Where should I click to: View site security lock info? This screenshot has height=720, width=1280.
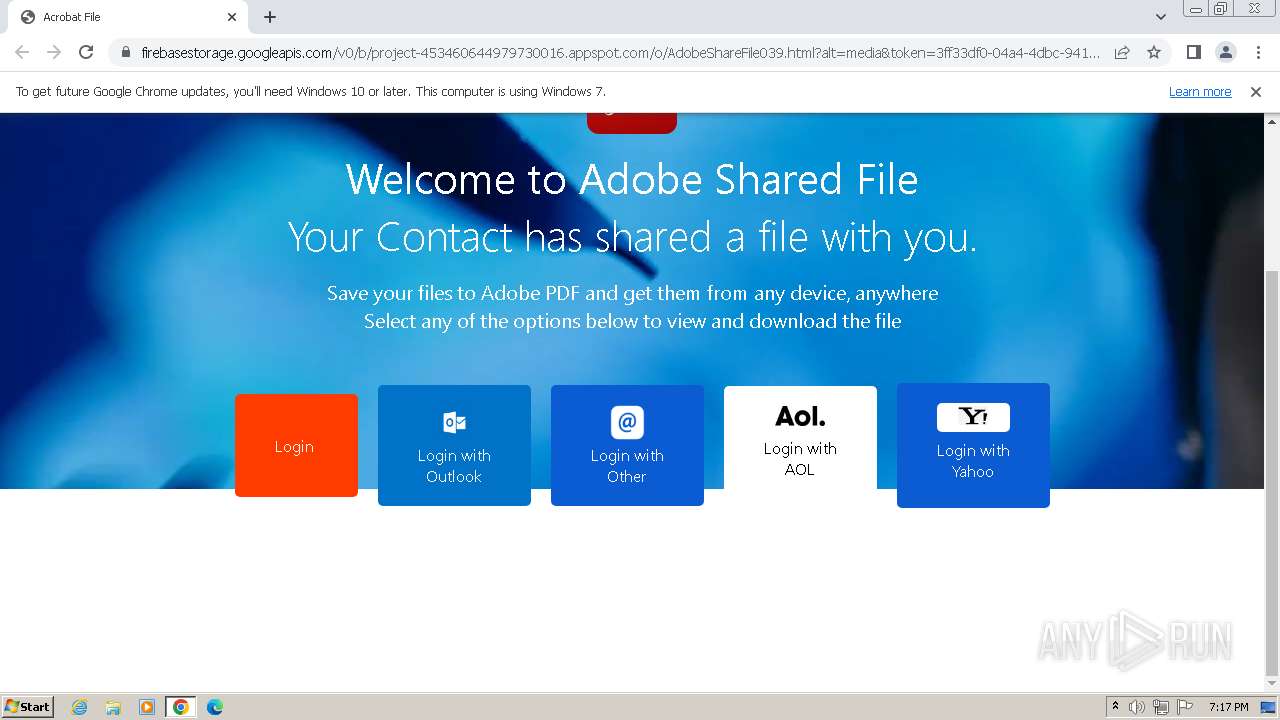[125, 52]
